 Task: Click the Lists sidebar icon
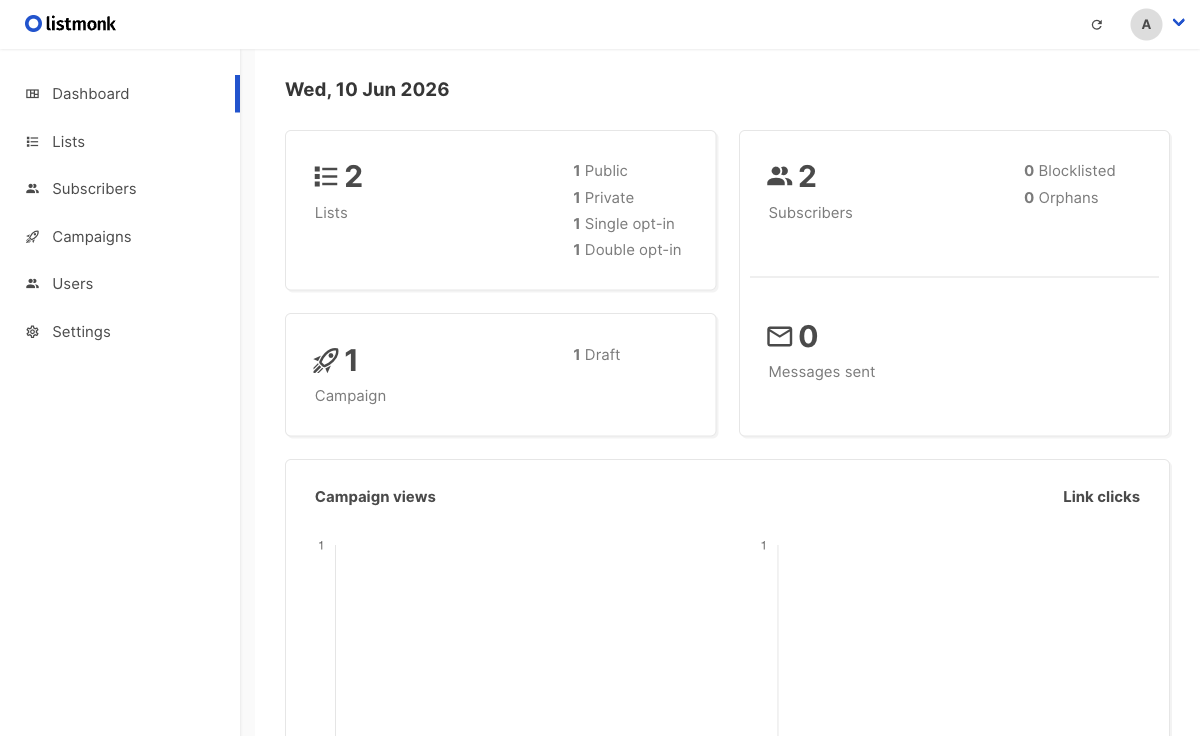pyautogui.click(x=33, y=142)
